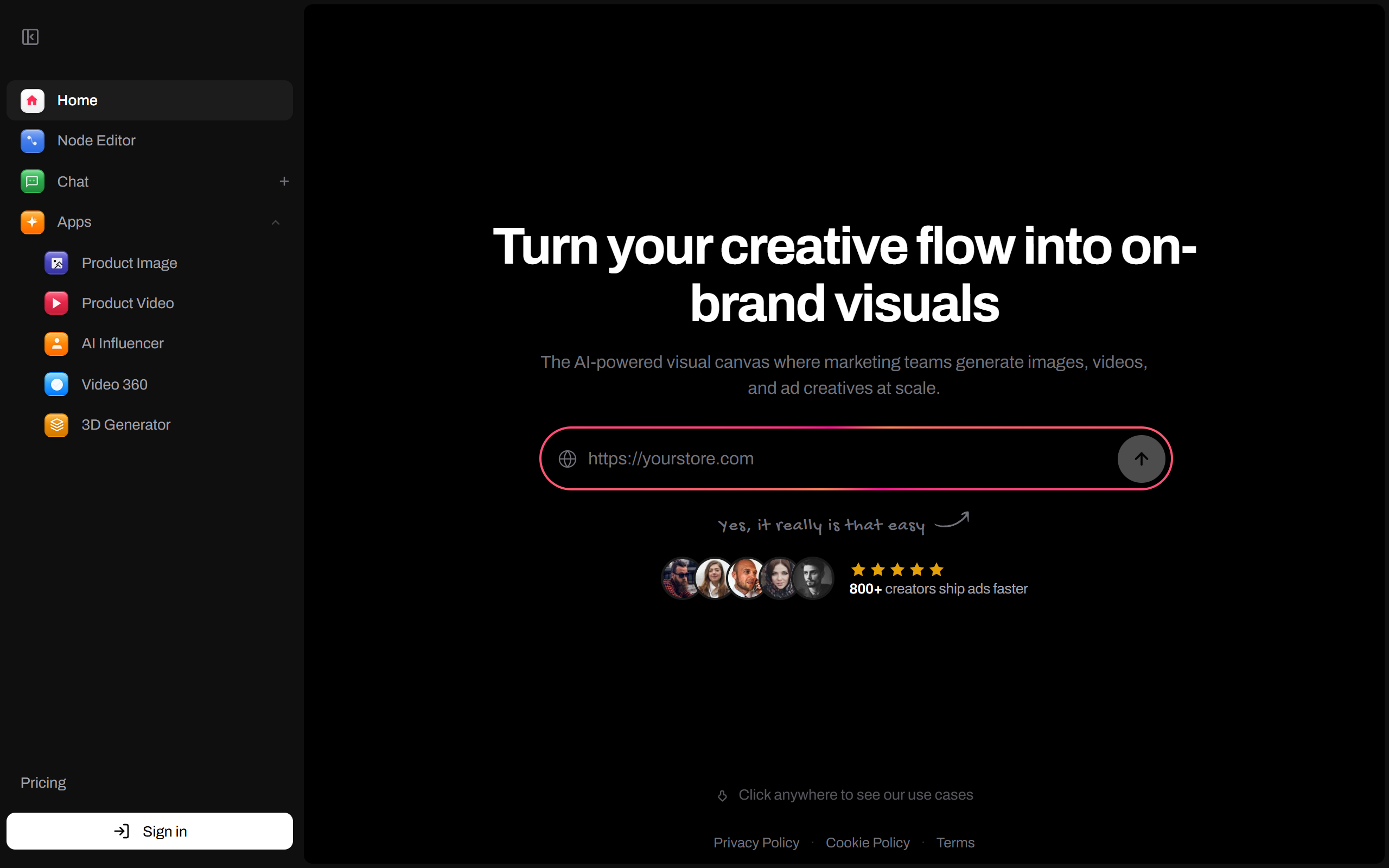The height and width of the screenshot is (868, 1389).
Task: Start a new chat with plus icon
Action: pyautogui.click(x=284, y=181)
